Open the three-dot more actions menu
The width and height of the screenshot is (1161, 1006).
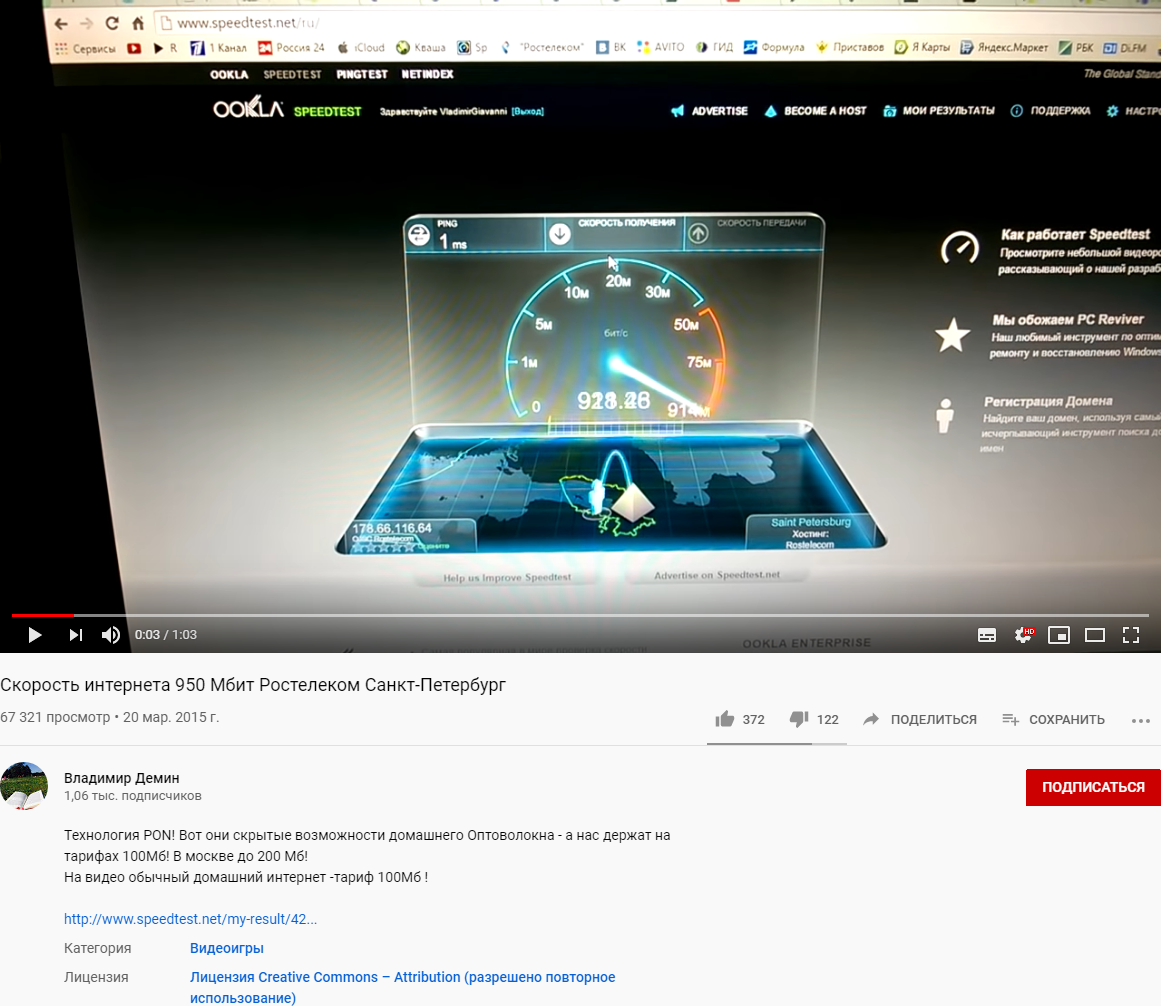coord(1142,720)
